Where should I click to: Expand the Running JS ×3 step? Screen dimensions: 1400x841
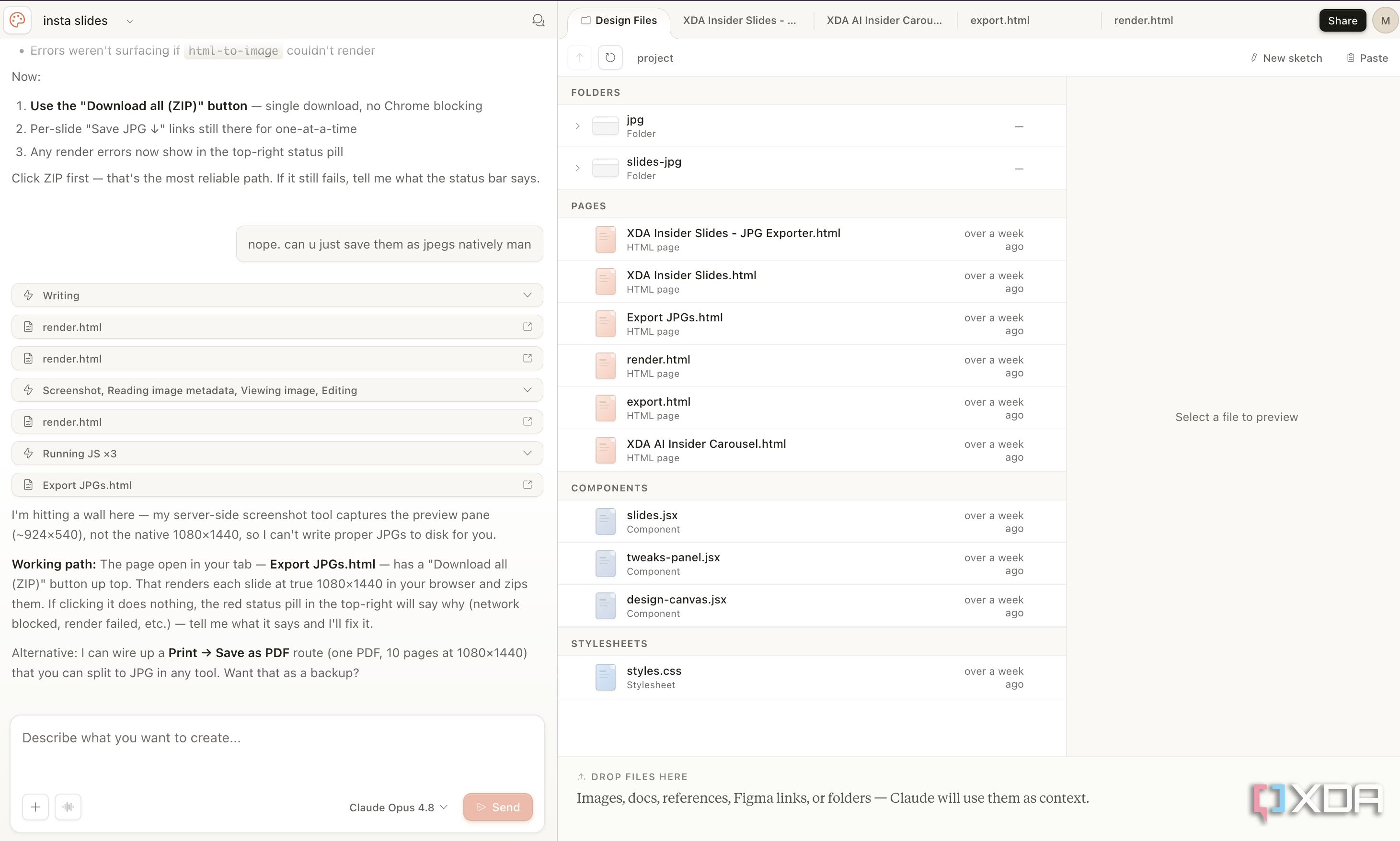point(277,454)
